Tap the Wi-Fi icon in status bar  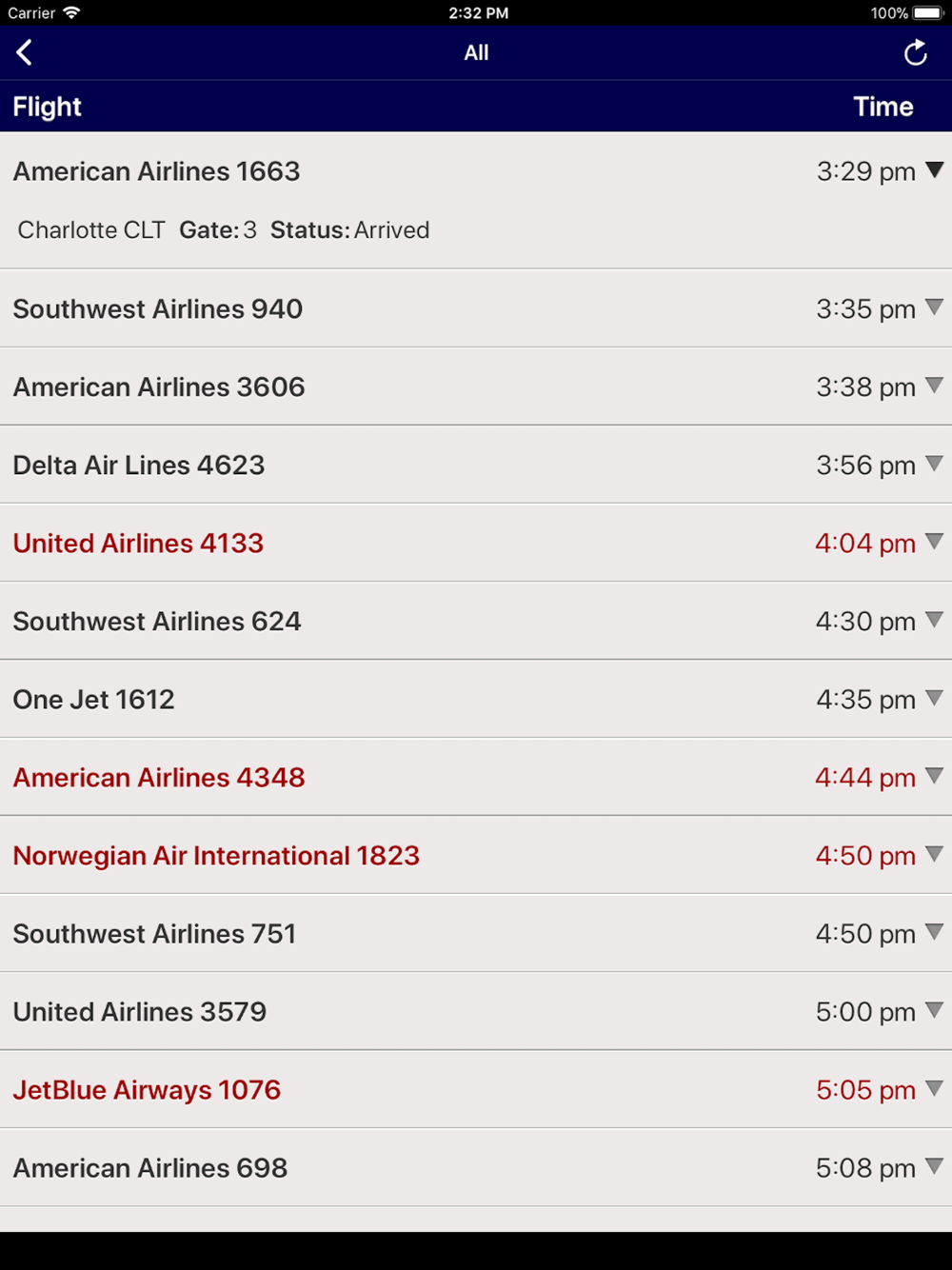click(x=71, y=13)
